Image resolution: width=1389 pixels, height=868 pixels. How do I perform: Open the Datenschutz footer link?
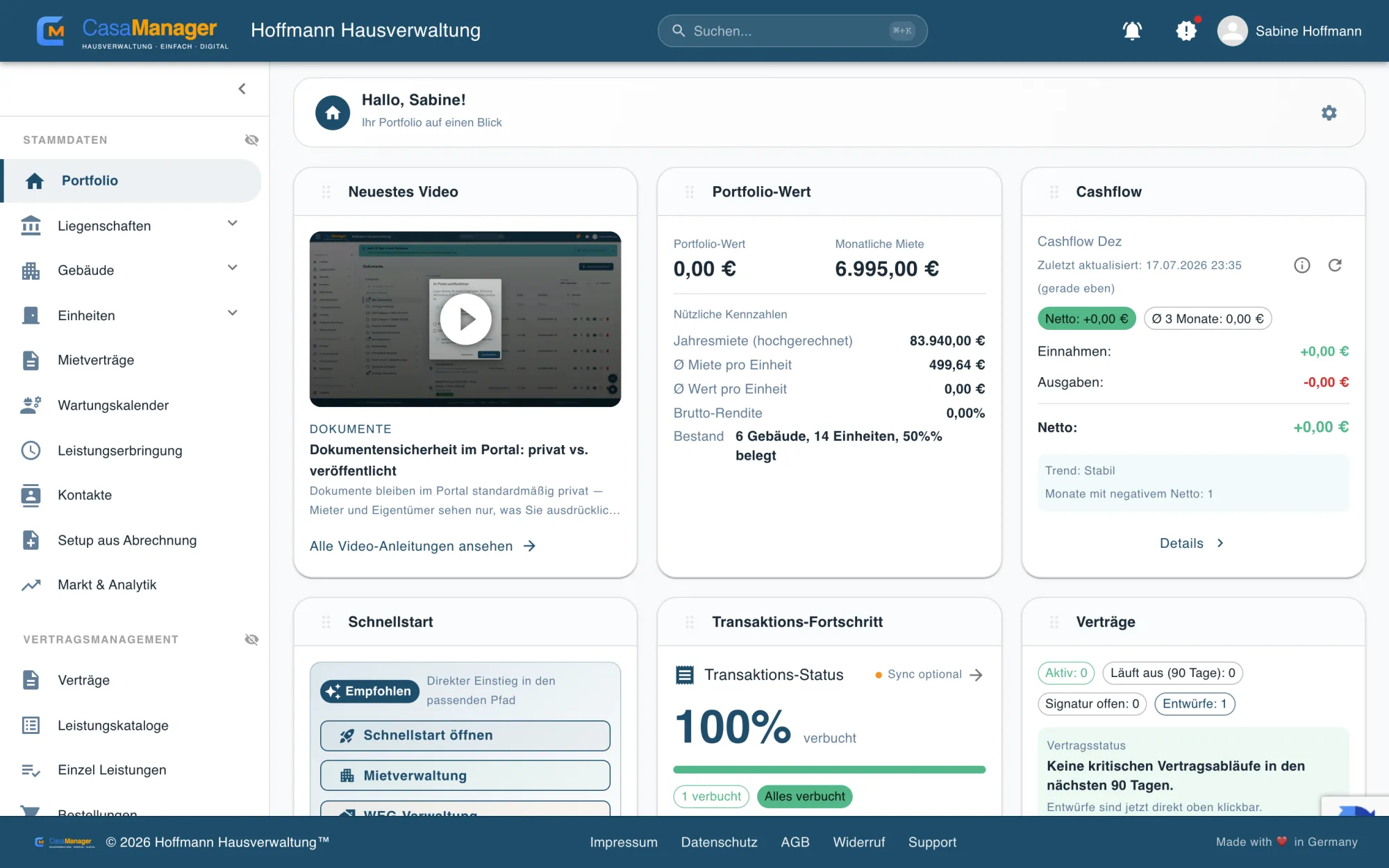[x=719, y=842]
